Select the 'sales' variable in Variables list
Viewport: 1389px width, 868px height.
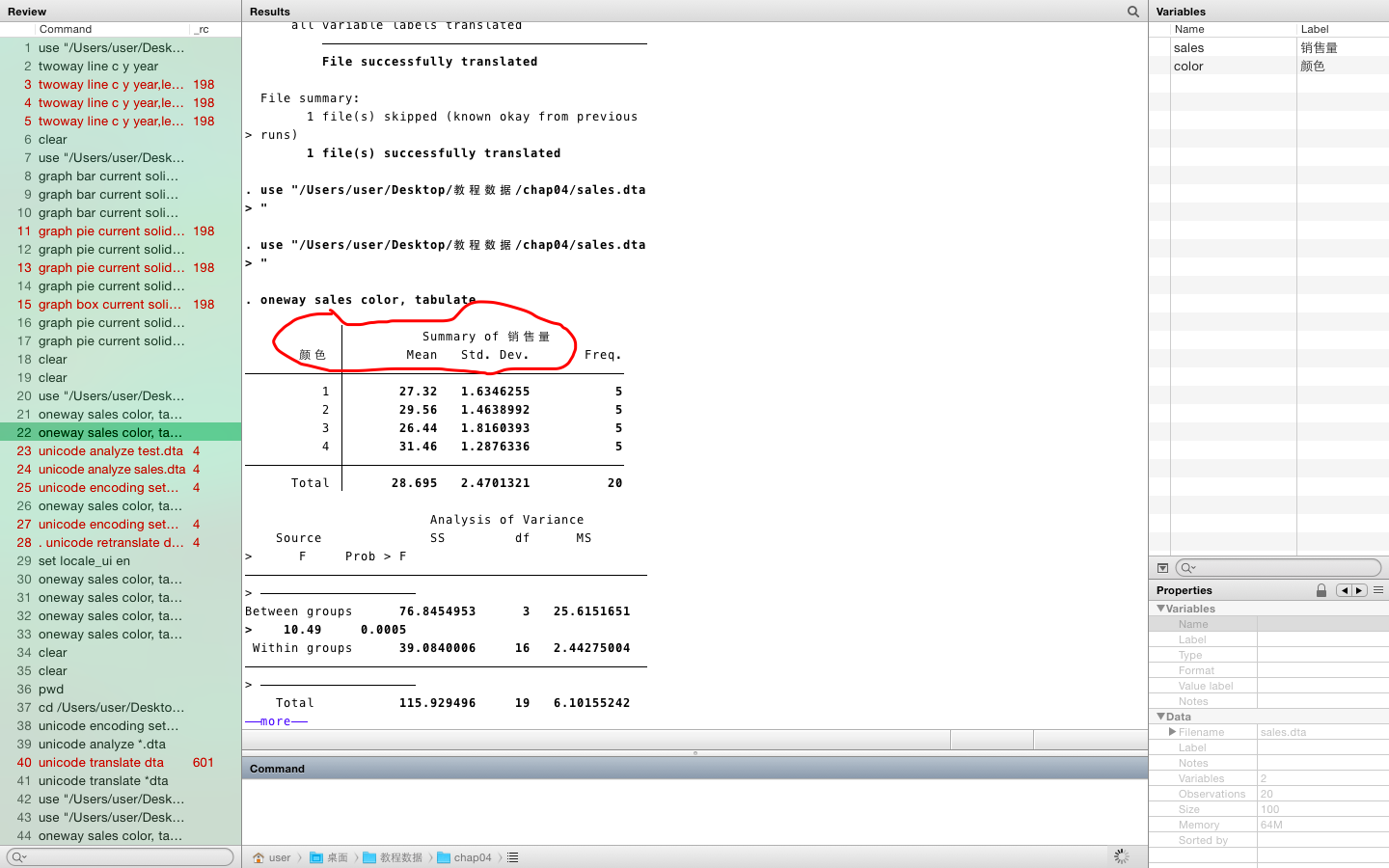1188,48
